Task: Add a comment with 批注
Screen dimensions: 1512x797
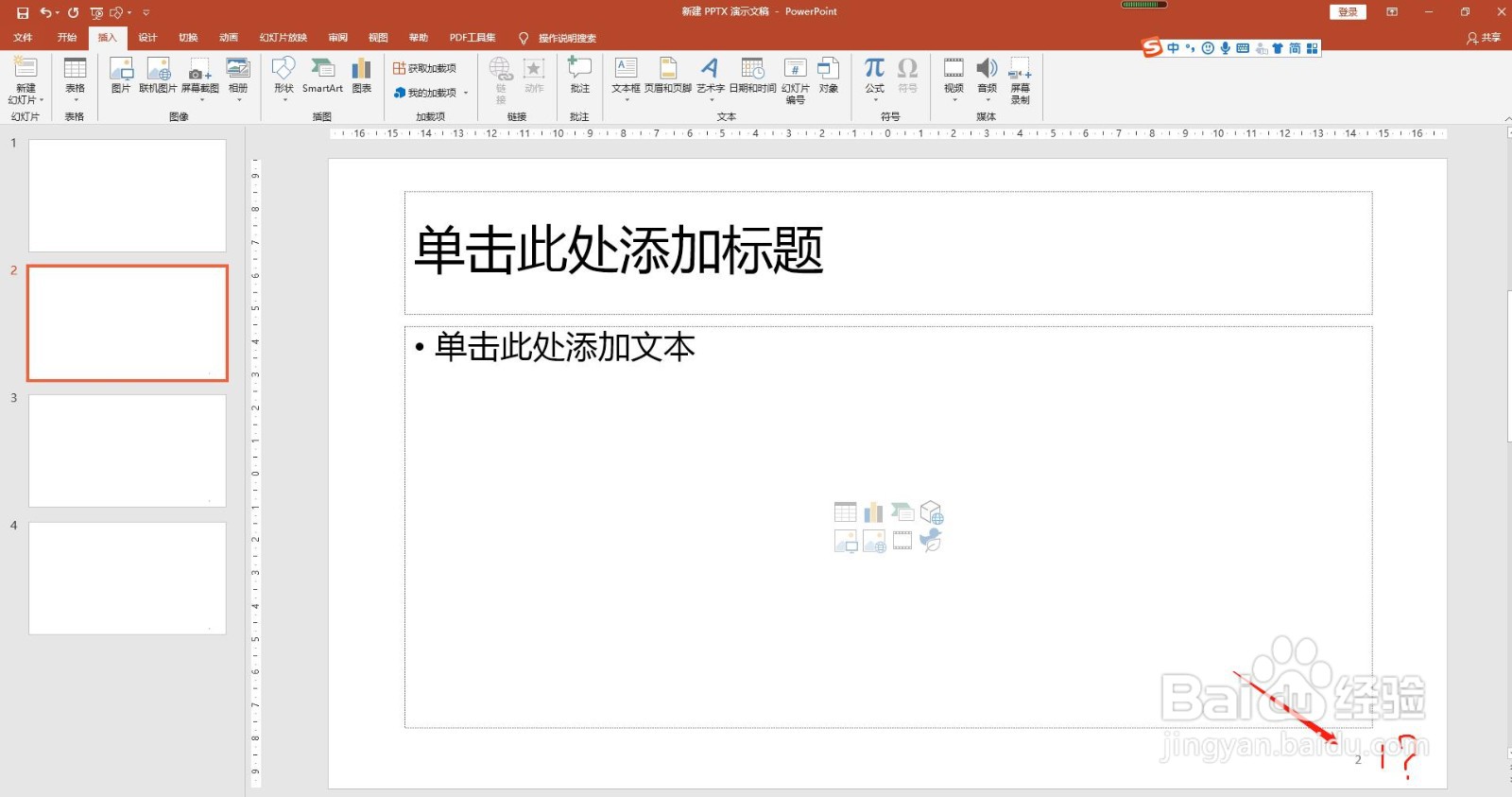Action: tap(579, 75)
